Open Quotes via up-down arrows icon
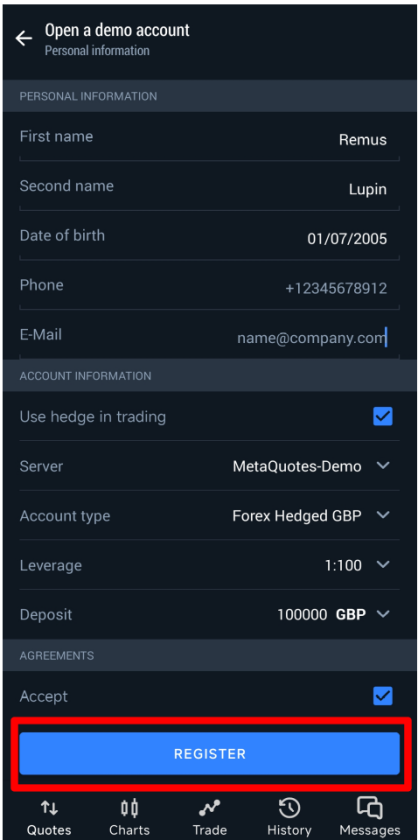The image size is (418, 840). [49, 807]
